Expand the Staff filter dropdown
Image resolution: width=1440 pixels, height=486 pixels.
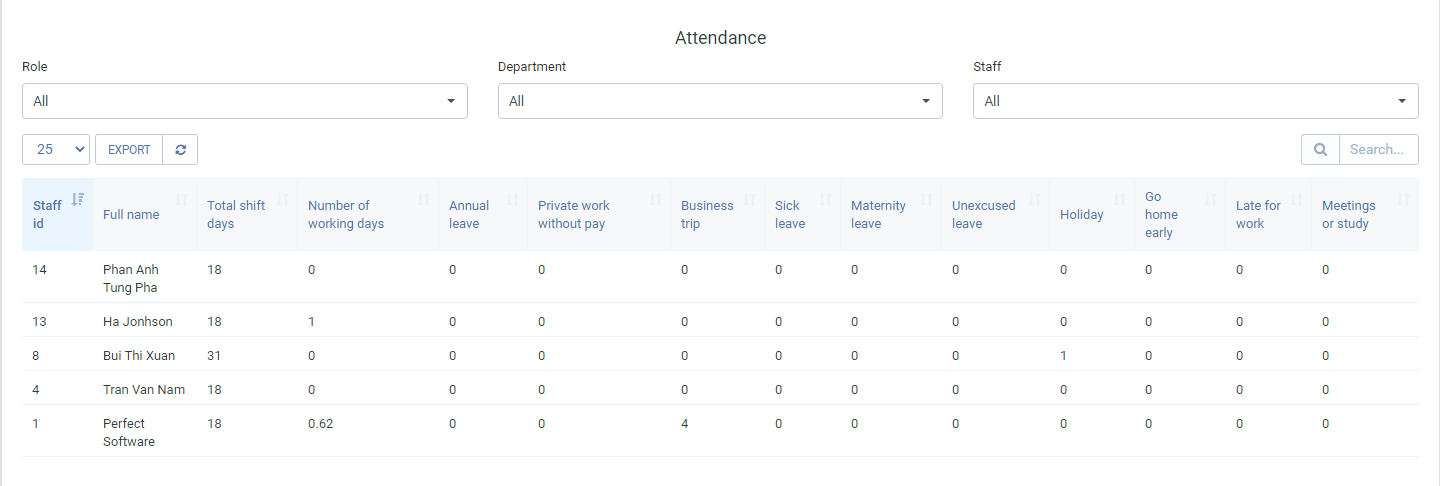[1195, 101]
